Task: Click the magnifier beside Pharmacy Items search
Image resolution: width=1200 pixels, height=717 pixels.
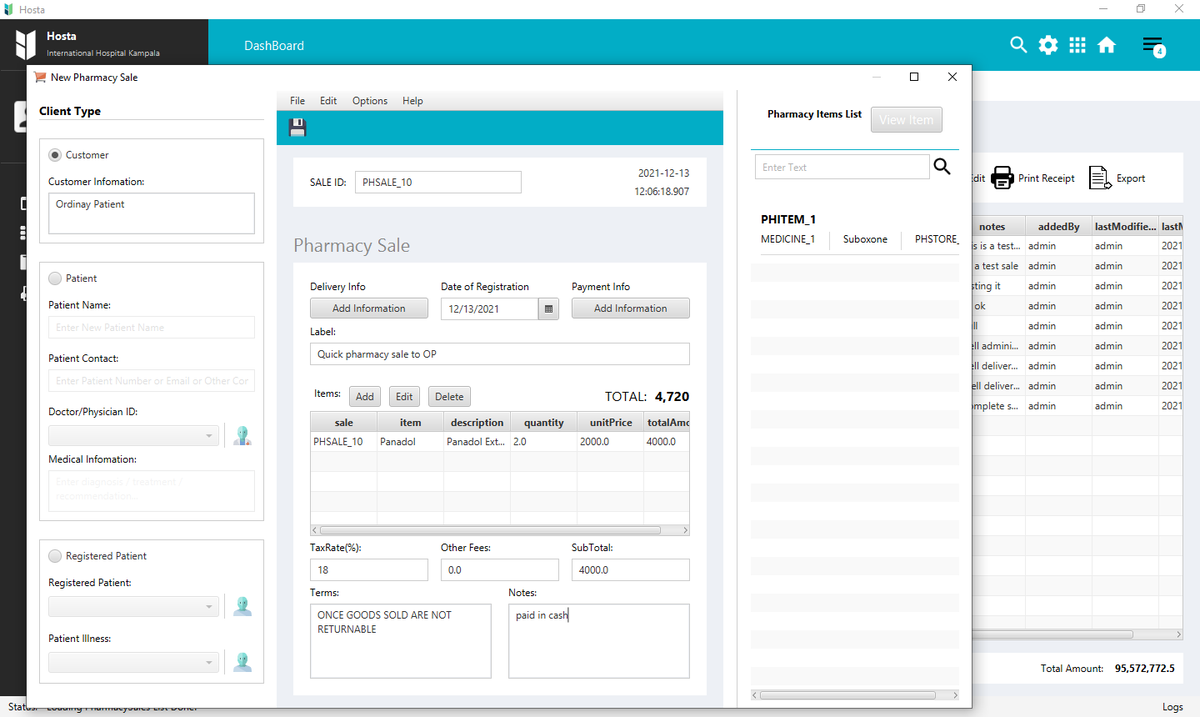Action: coord(941,167)
